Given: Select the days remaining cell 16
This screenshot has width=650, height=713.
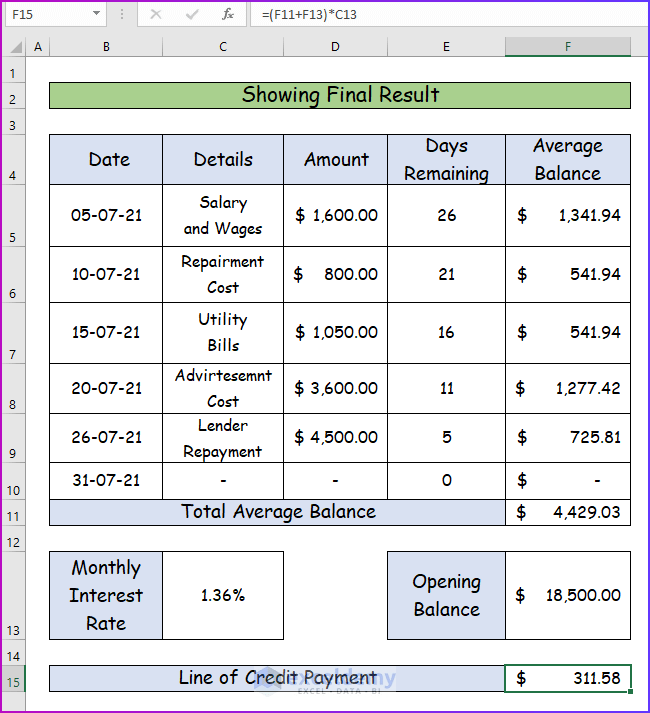Looking at the screenshot, I should [x=446, y=333].
